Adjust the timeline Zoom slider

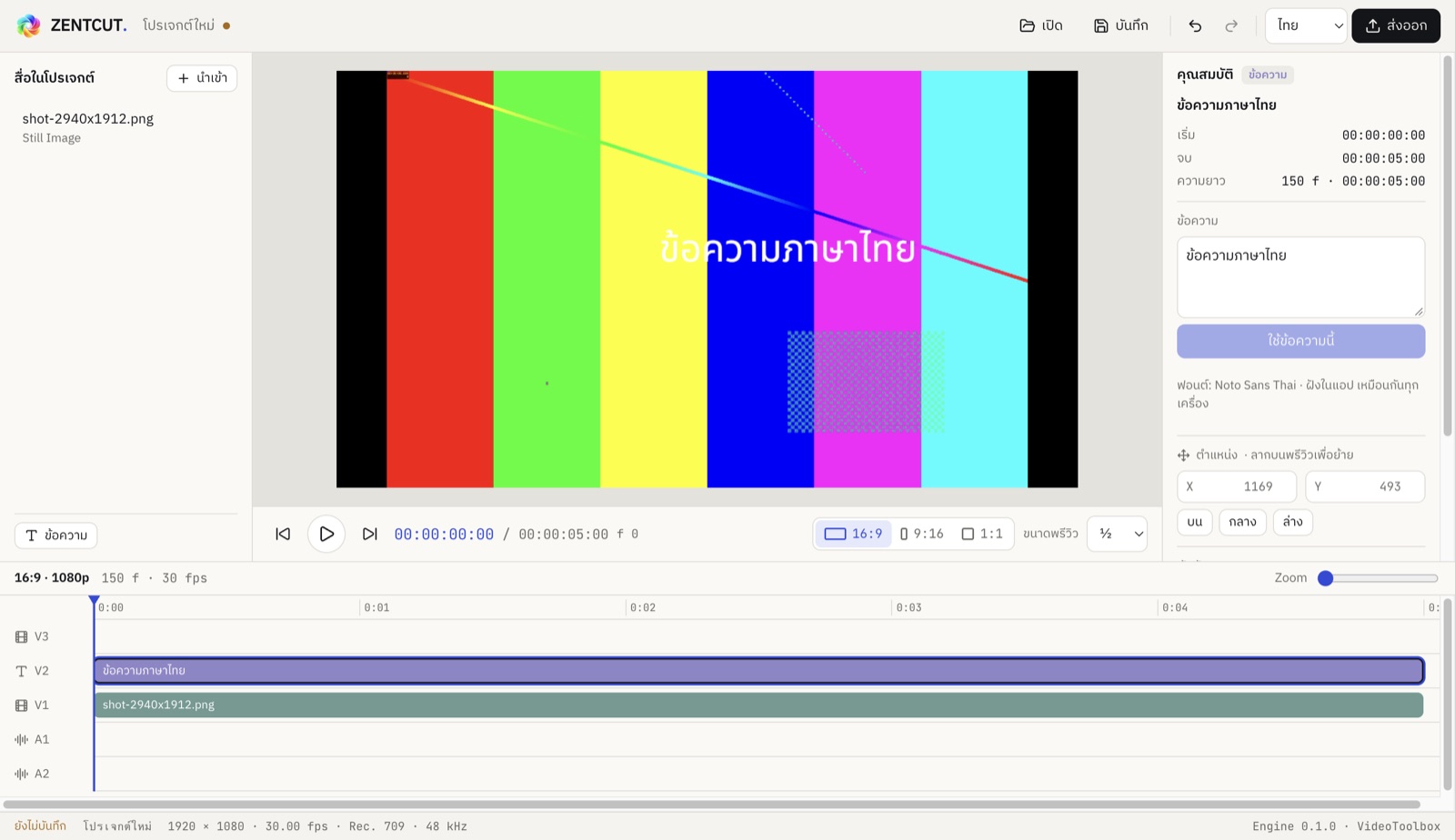[1378, 578]
